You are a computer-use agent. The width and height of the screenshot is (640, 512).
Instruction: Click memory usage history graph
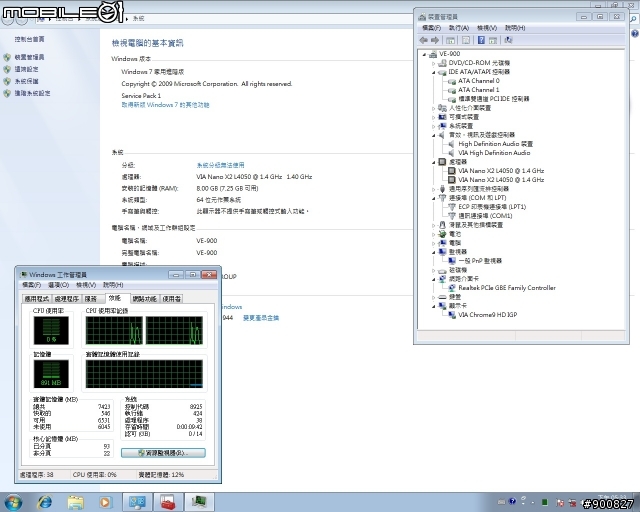144,374
